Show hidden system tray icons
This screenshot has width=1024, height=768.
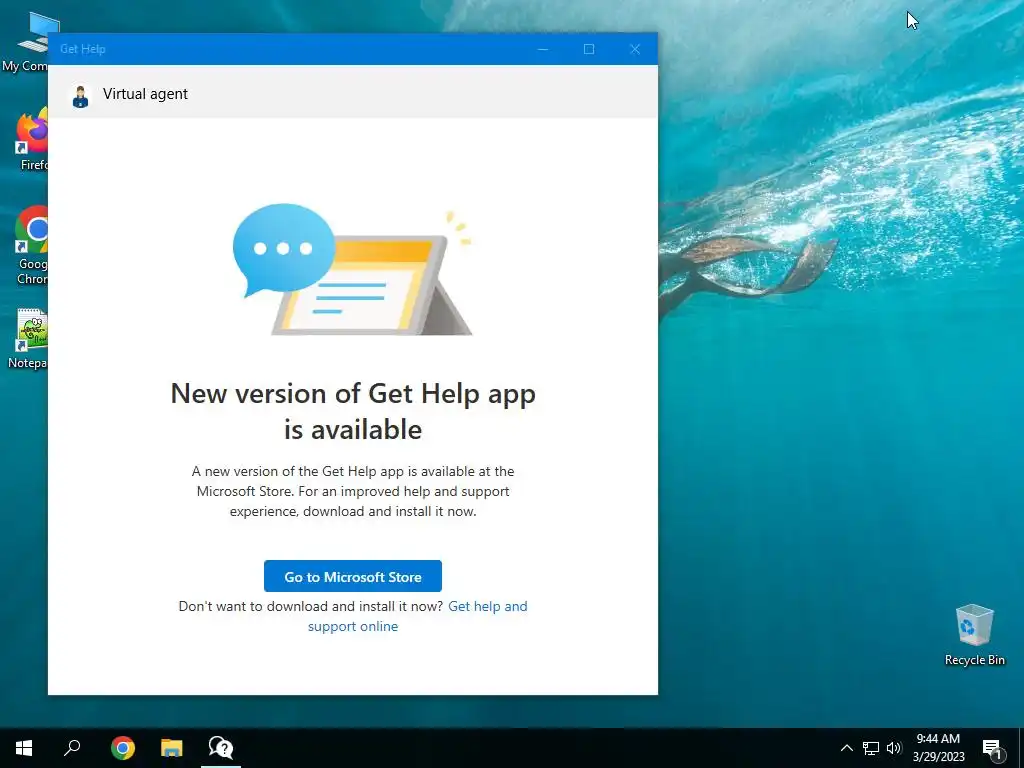[846, 748]
